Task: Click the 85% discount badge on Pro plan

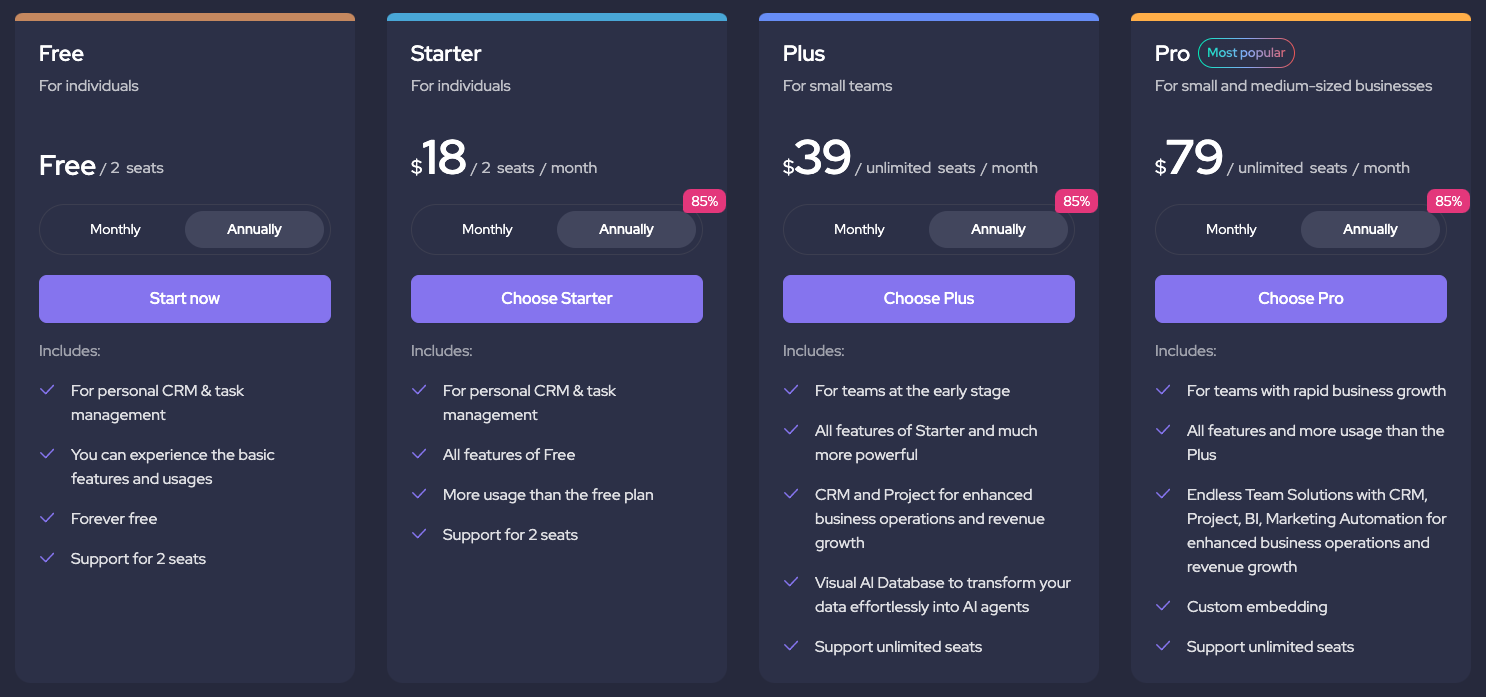Action: pos(1448,201)
